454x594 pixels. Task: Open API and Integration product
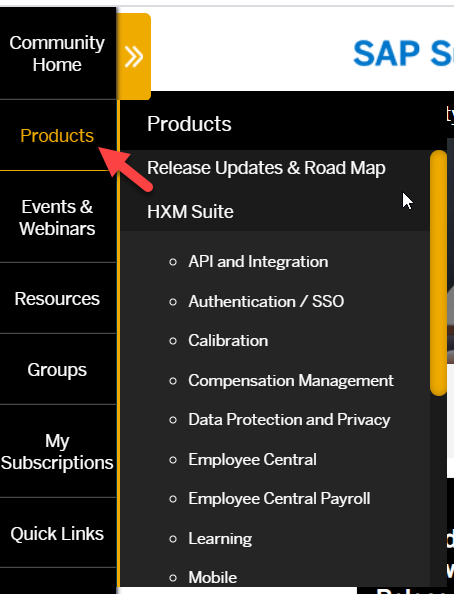point(258,261)
